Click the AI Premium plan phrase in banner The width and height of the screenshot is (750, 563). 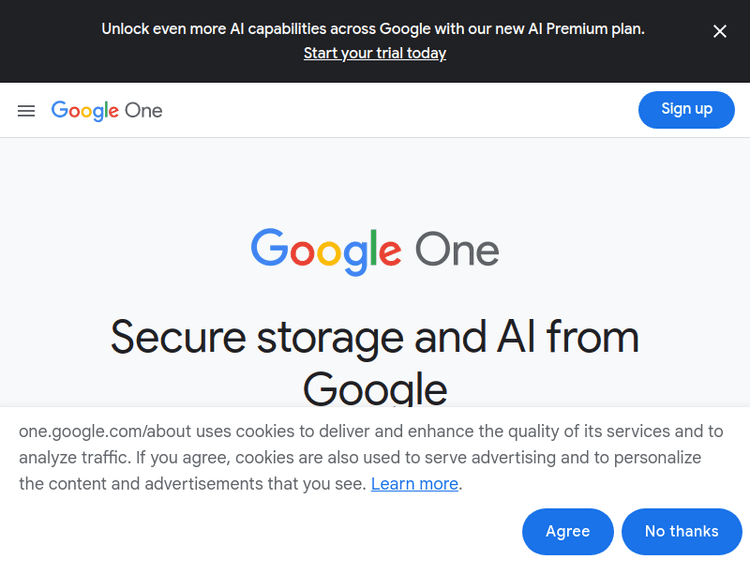tap(582, 29)
